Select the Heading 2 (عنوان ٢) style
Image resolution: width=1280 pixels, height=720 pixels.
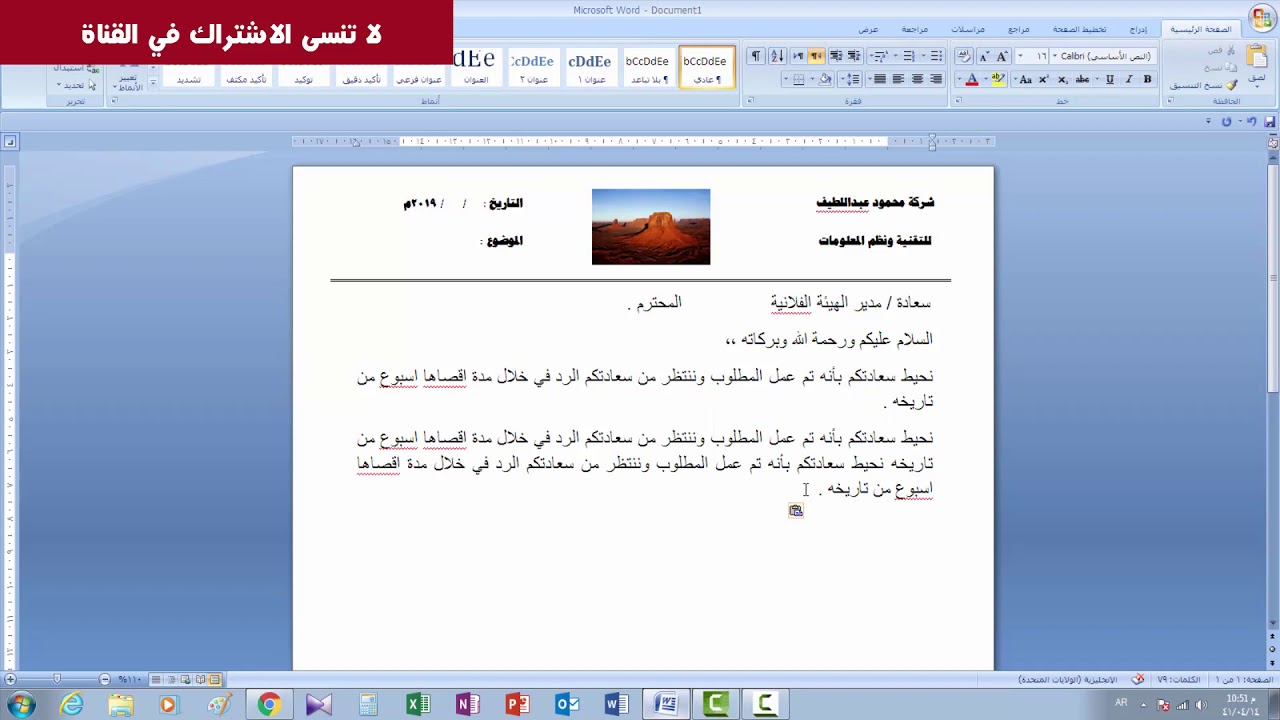point(532,67)
